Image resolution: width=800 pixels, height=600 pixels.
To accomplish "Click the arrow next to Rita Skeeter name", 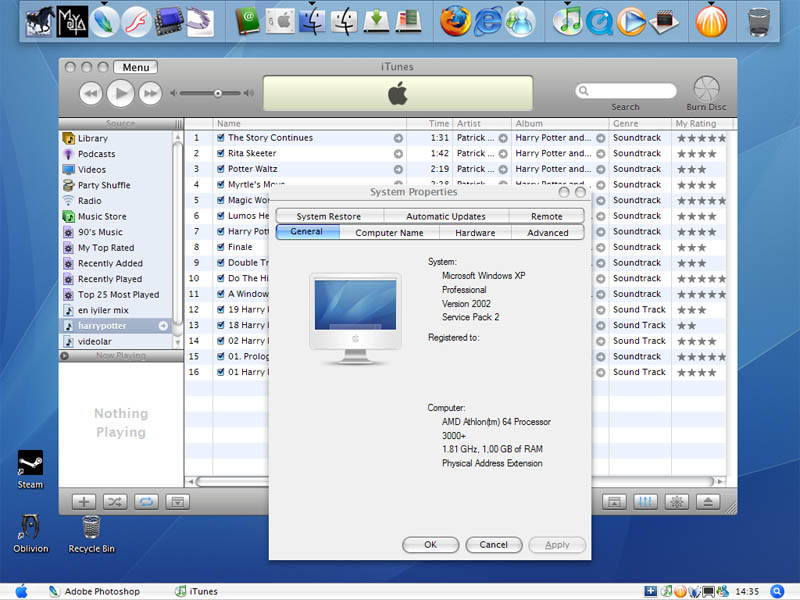I will pos(398,154).
